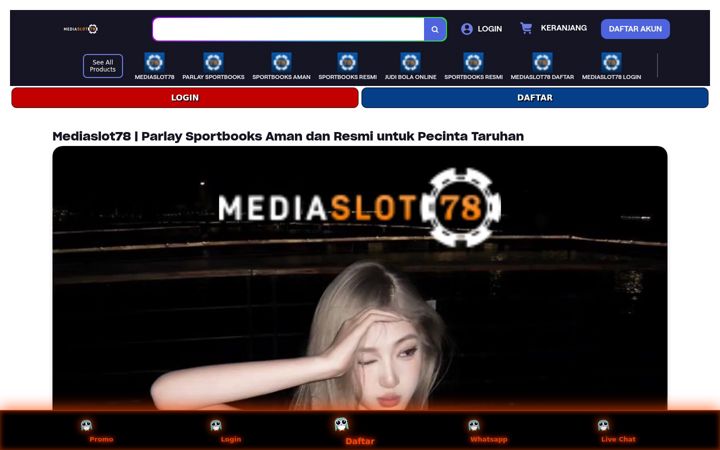Click the first SPORTBOOKS RESMI category icon

click(348, 62)
